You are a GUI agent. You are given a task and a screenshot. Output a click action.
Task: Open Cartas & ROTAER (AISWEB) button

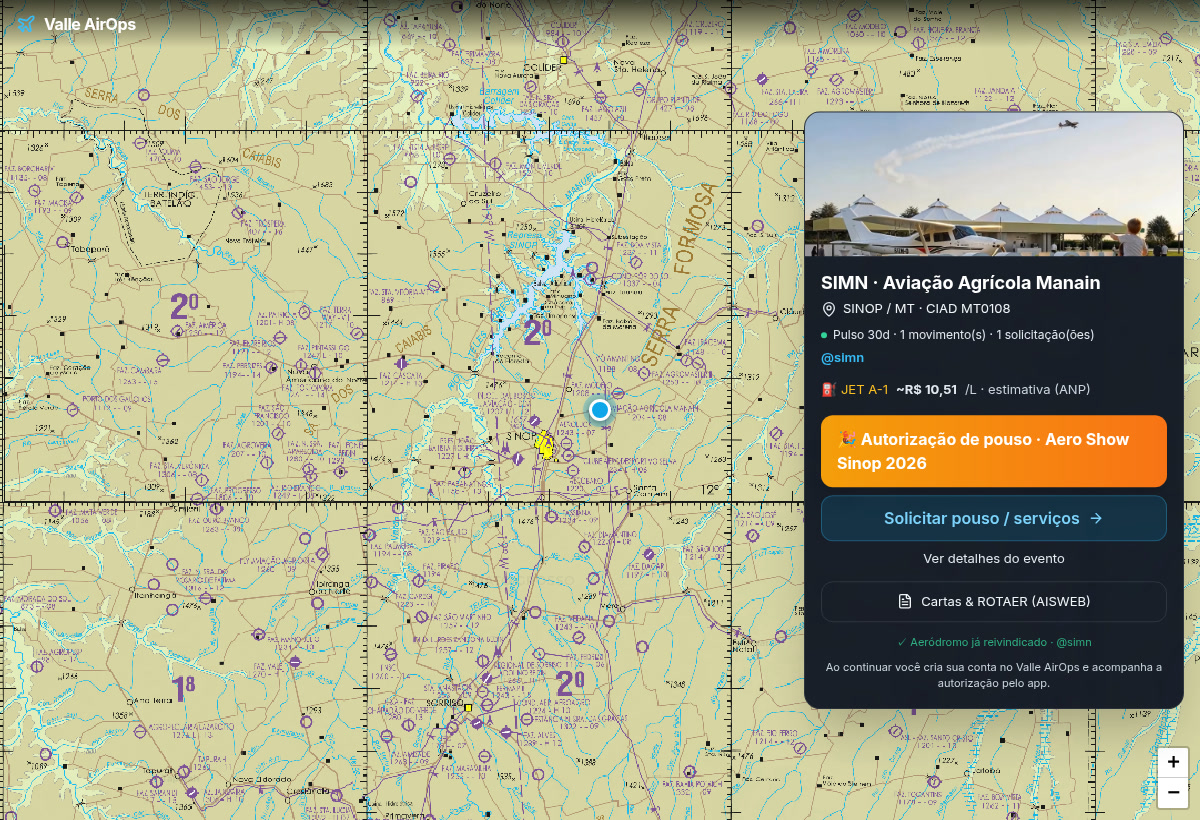pyautogui.click(x=994, y=602)
